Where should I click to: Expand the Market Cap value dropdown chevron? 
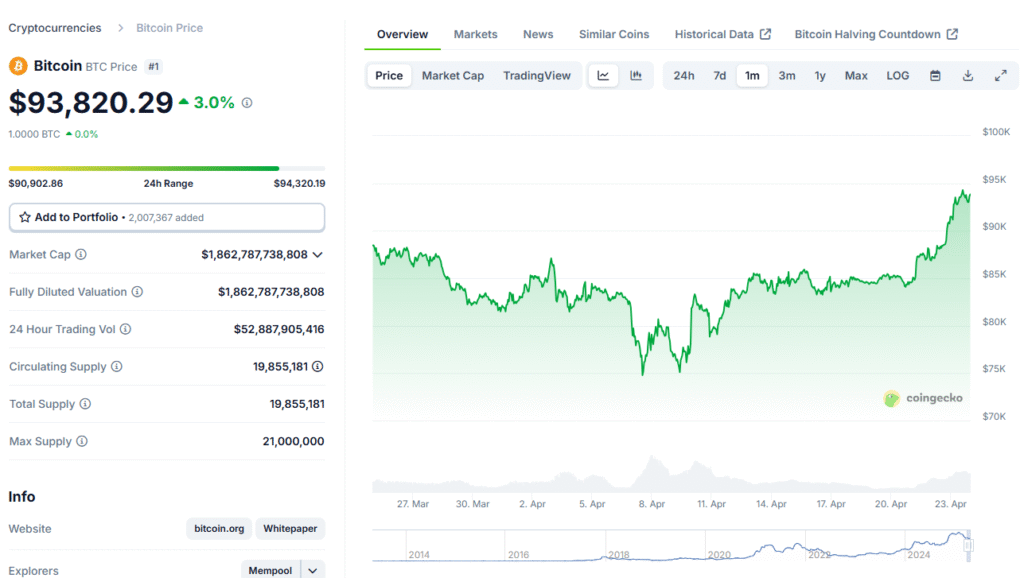(317, 255)
